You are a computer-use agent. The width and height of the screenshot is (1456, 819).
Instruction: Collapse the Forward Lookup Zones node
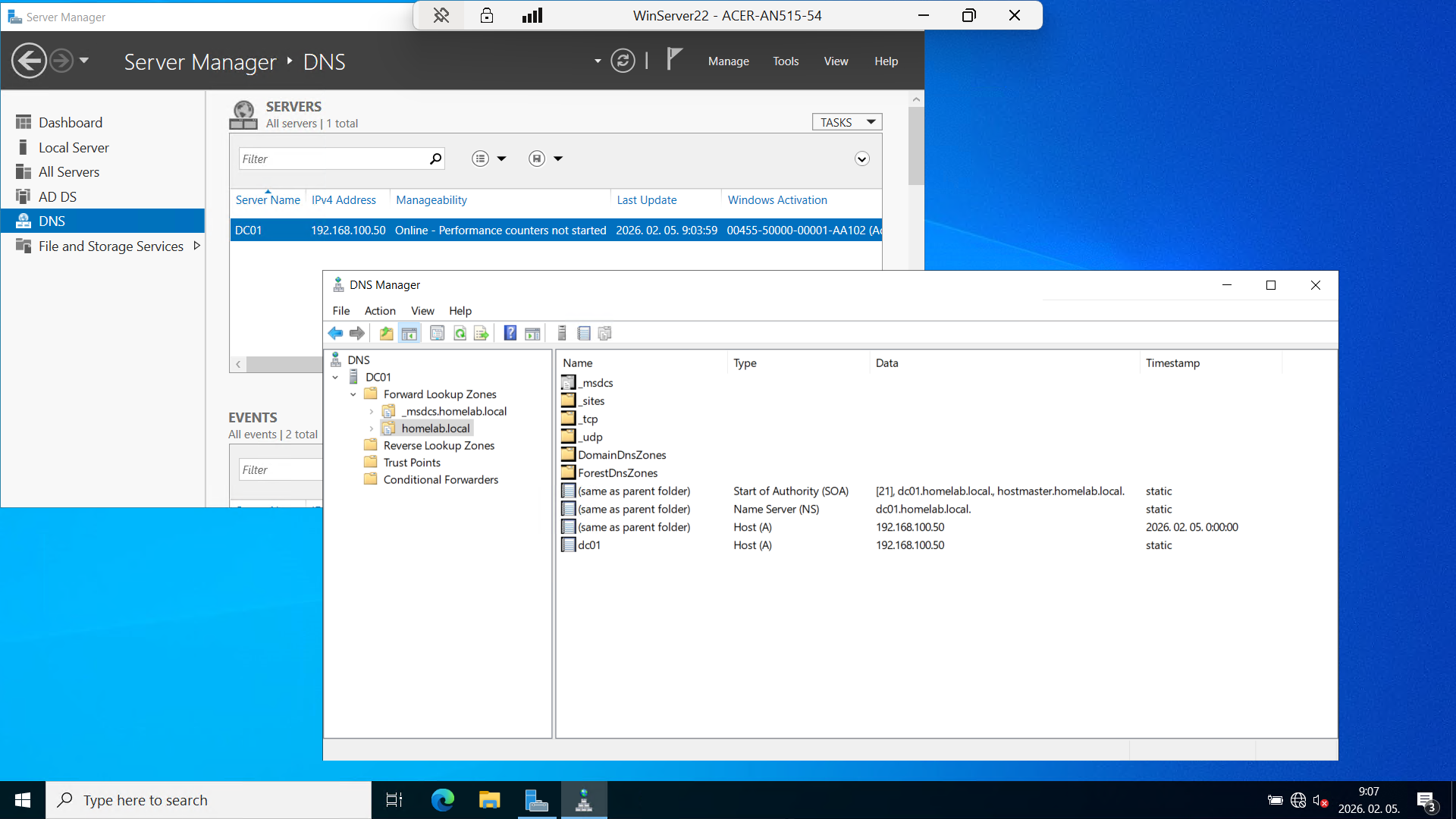pyautogui.click(x=353, y=394)
